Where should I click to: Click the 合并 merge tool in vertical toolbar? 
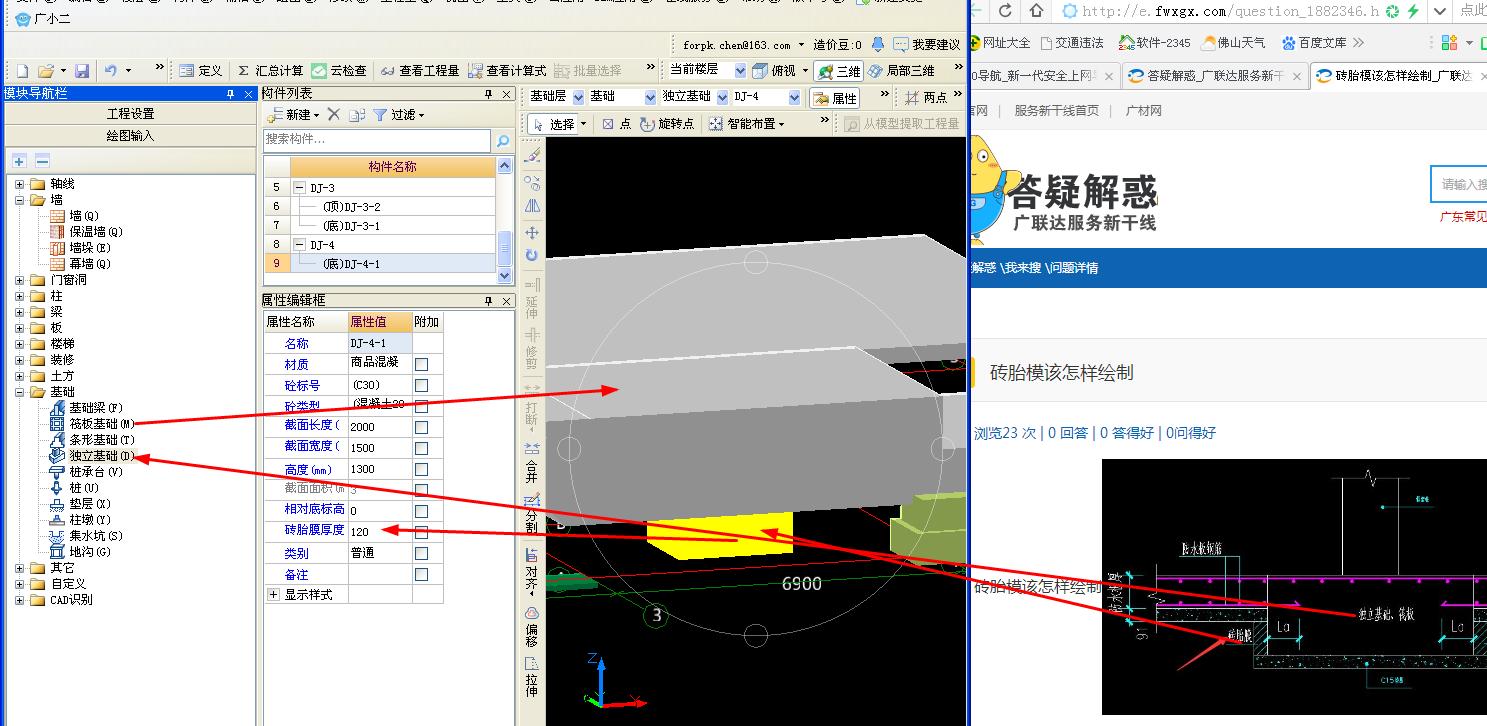(532, 462)
